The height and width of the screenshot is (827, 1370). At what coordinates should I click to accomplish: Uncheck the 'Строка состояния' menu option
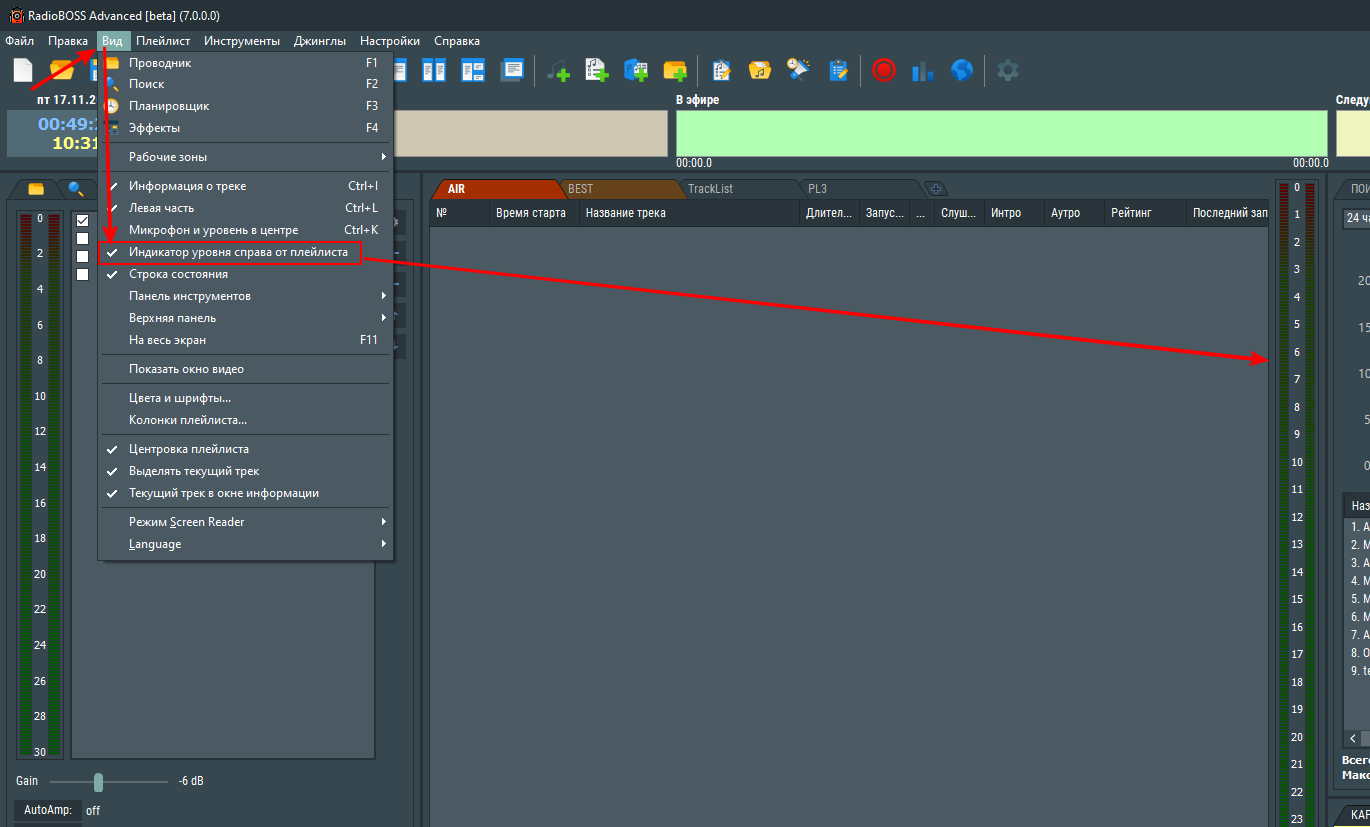click(178, 274)
